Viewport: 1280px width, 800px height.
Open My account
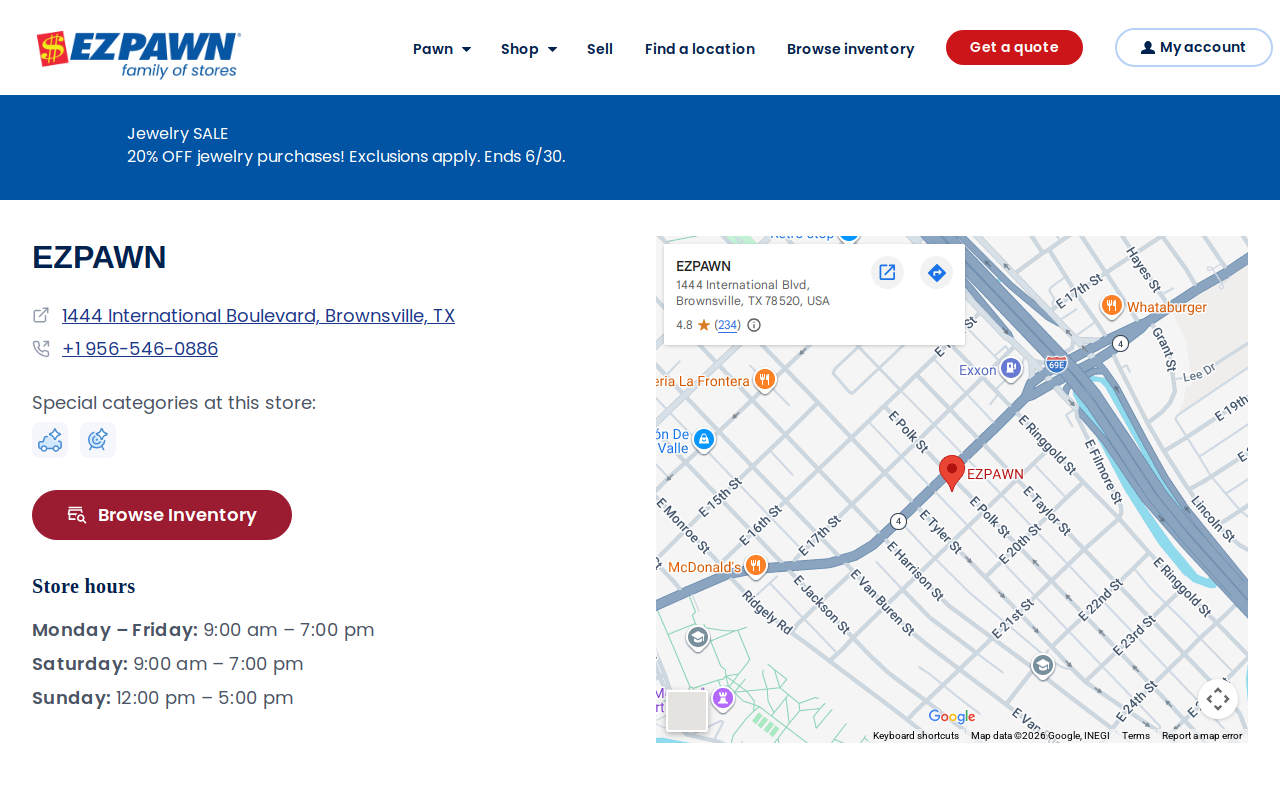[1193, 47]
